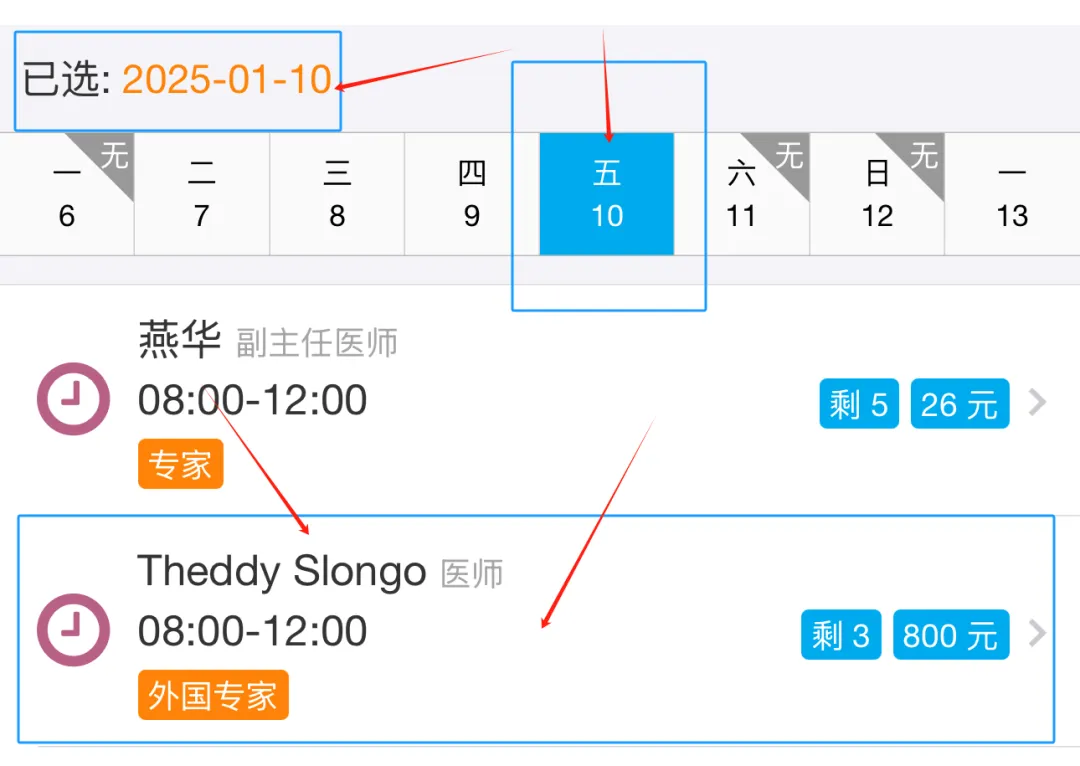Click the 26 元 price badge

(x=960, y=404)
